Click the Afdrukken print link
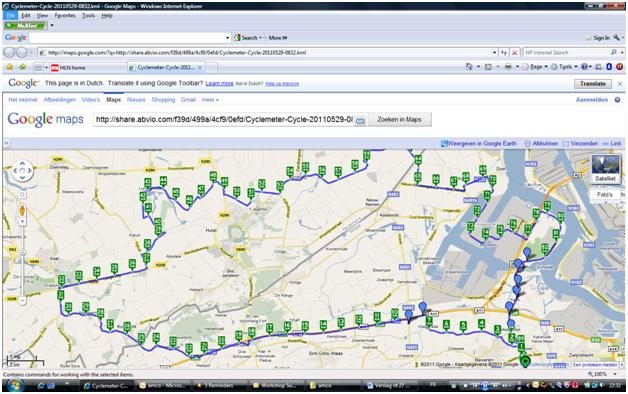The height and width of the screenshot is (394, 628). click(x=541, y=143)
